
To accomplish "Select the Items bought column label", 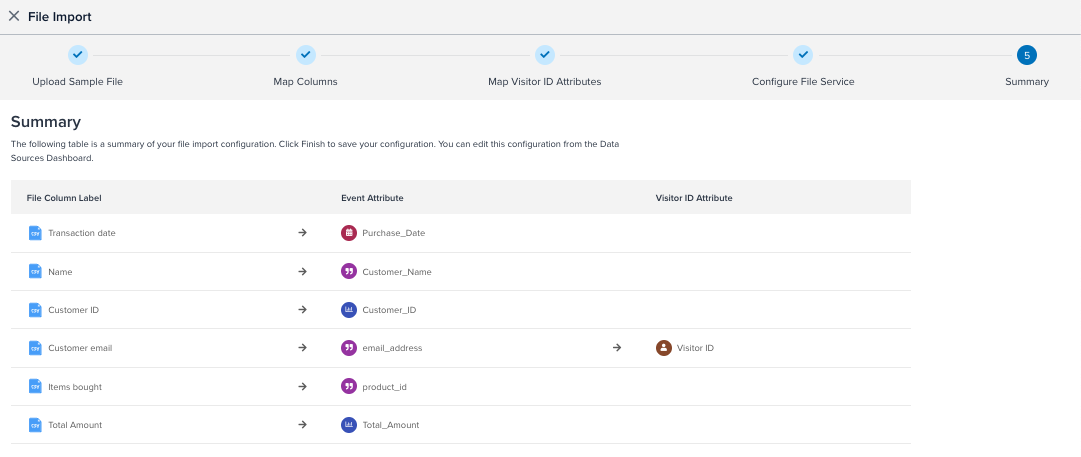I will tap(75, 387).
